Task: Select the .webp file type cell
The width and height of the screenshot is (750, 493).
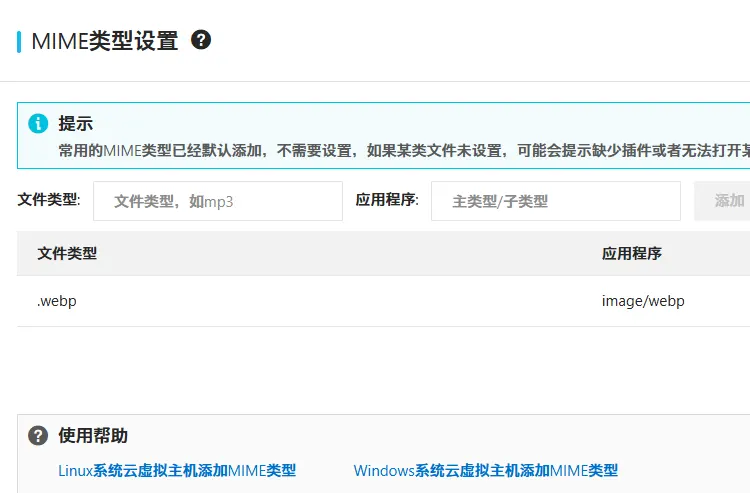Action: (x=57, y=301)
